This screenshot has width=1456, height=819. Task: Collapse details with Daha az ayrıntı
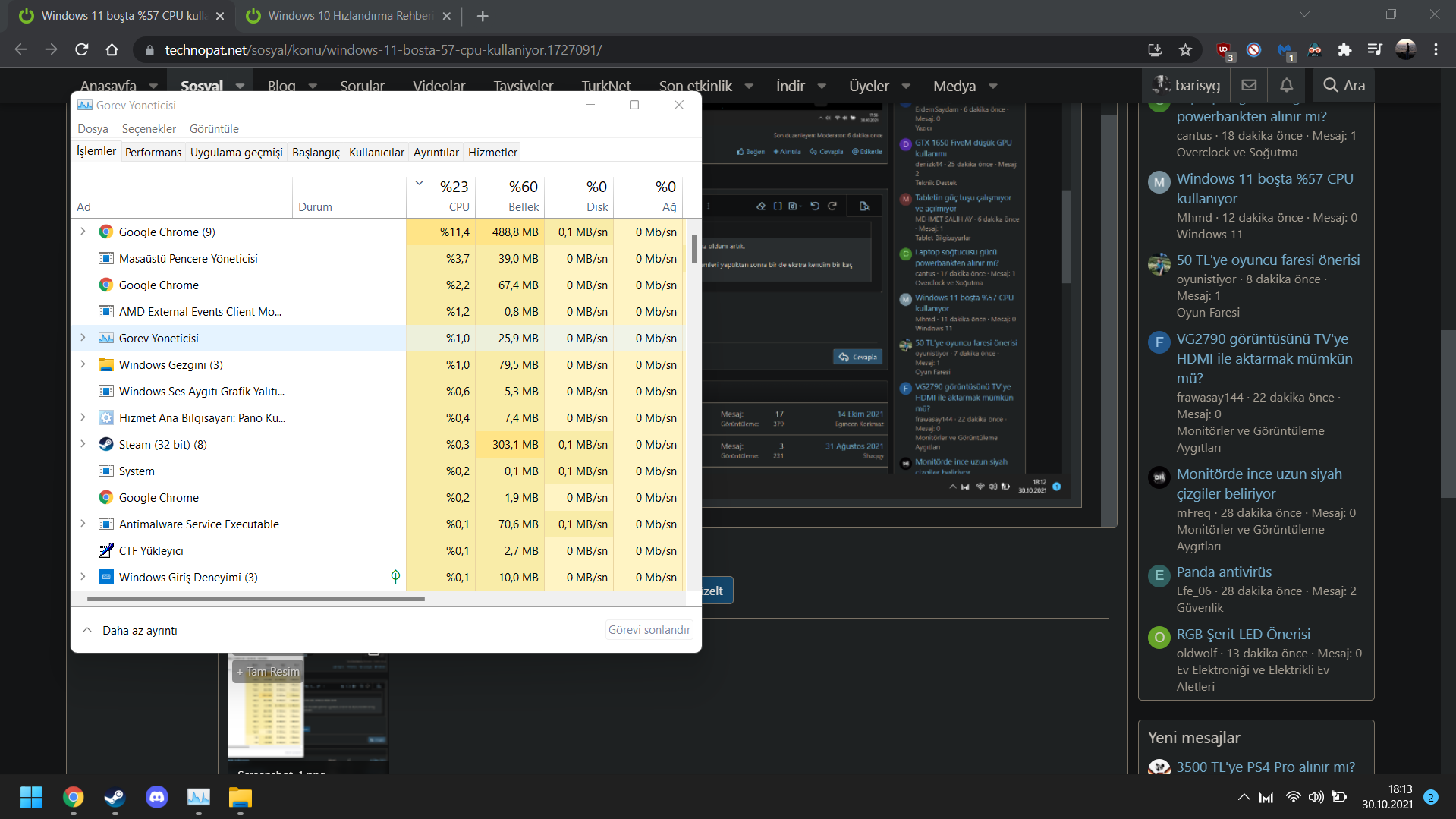click(130, 631)
